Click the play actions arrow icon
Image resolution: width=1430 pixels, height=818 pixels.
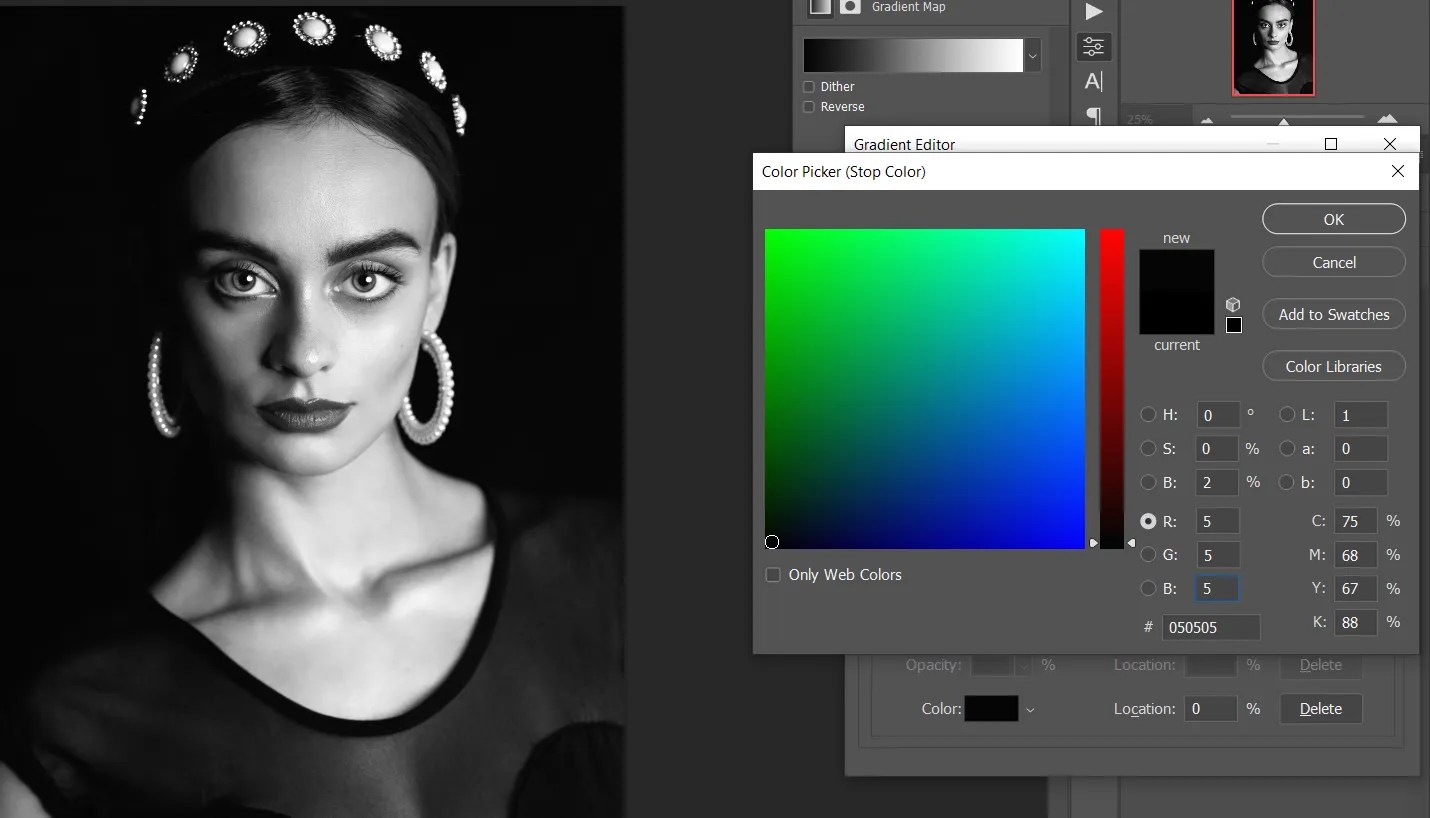tap(1095, 12)
